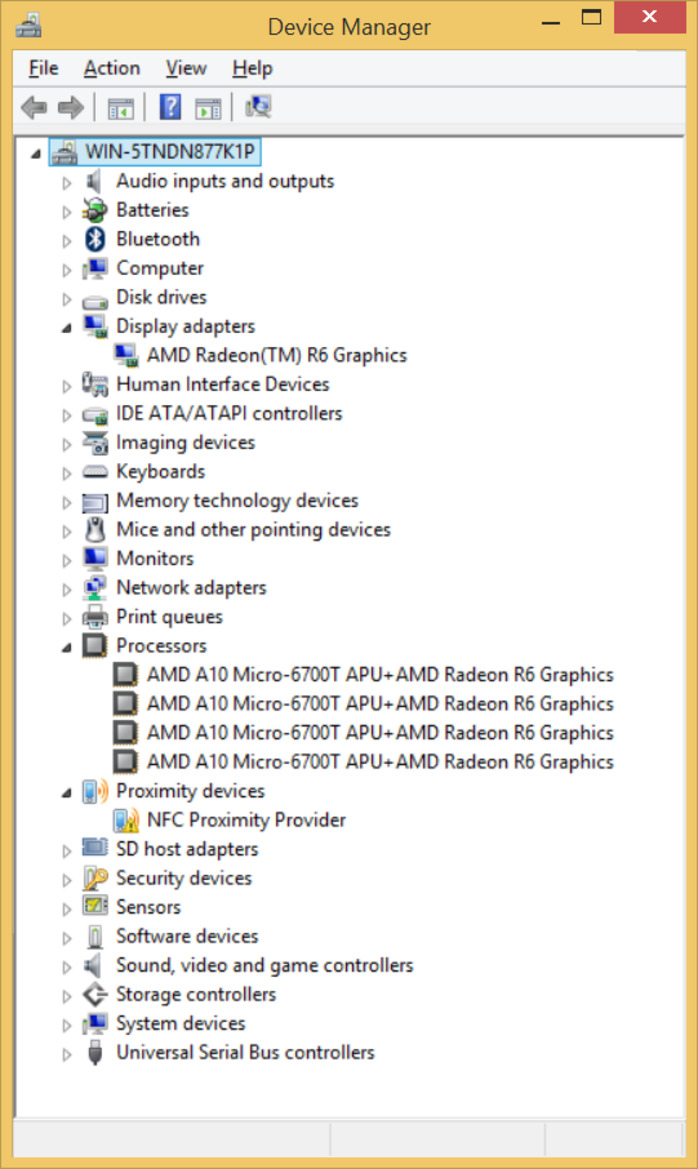Expand the Monitors category arrow
Screen dimensions: 698x1169
click(66, 561)
